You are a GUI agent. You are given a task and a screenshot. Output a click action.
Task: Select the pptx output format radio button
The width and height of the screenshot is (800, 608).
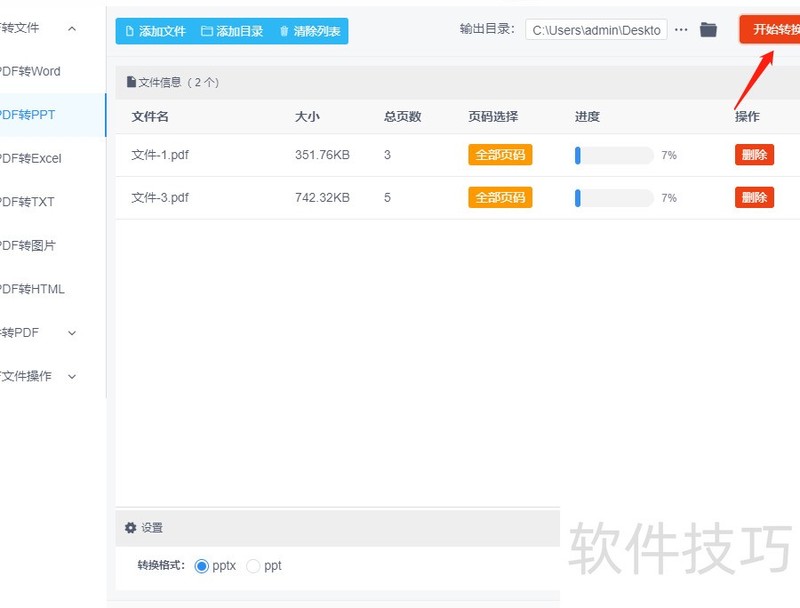[202, 566]
